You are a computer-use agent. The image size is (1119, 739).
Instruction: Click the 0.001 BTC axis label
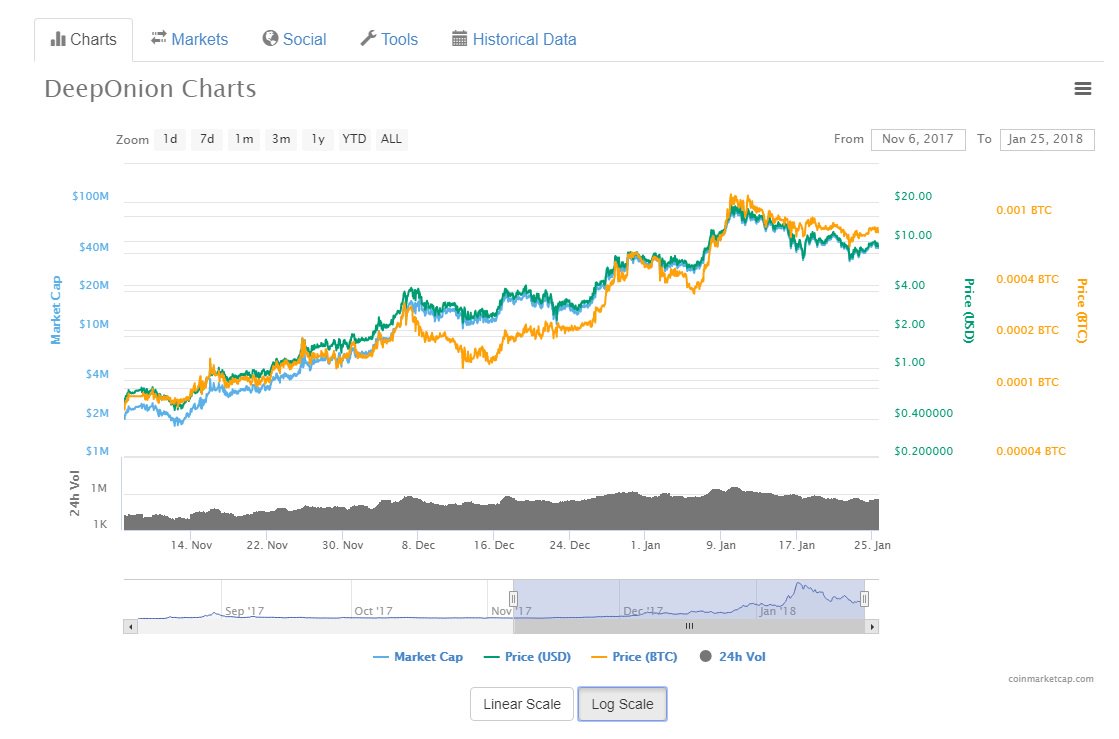[x=1024, y=210]
